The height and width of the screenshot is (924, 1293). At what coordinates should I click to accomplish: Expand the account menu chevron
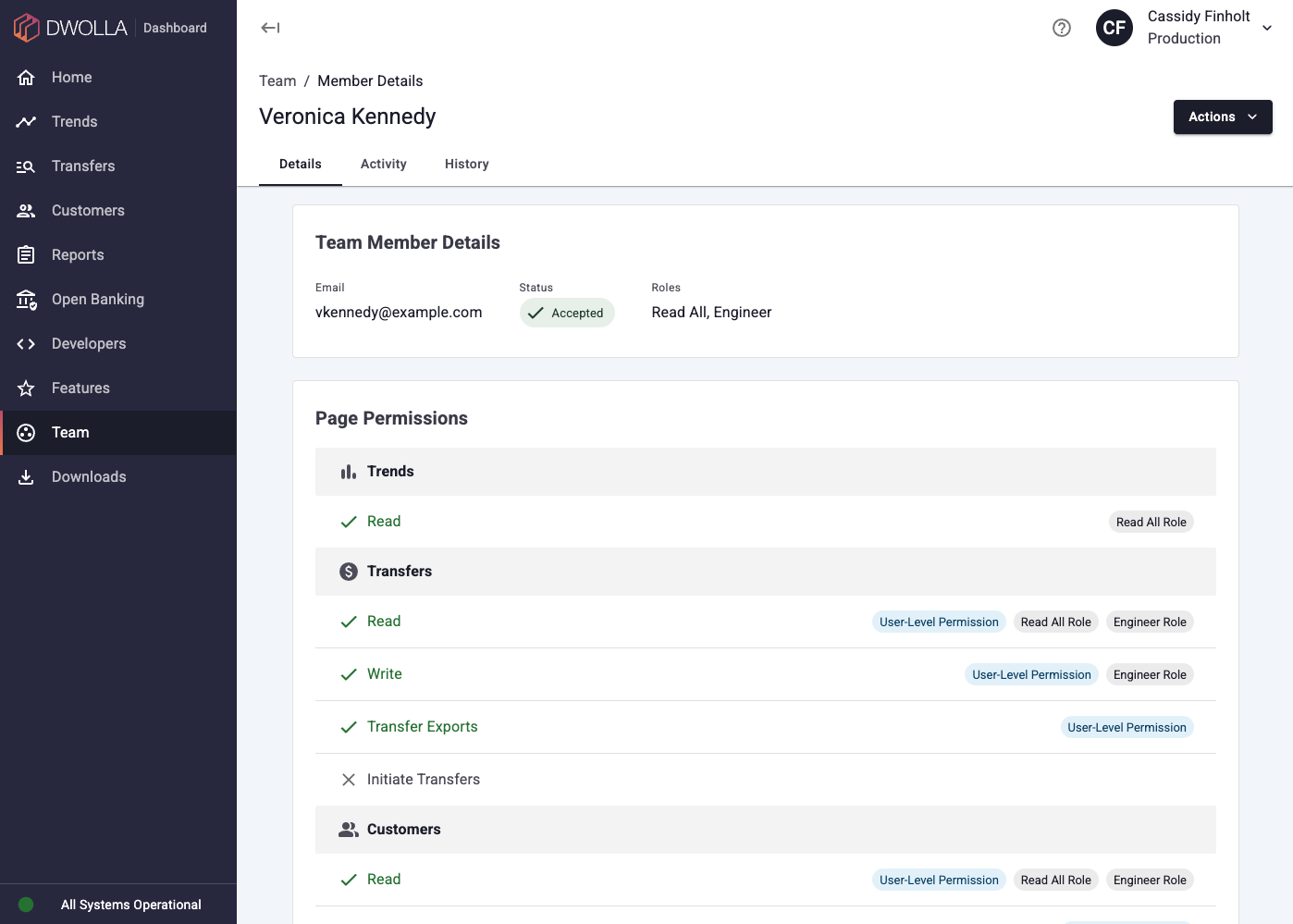[x=1267, y=28]
